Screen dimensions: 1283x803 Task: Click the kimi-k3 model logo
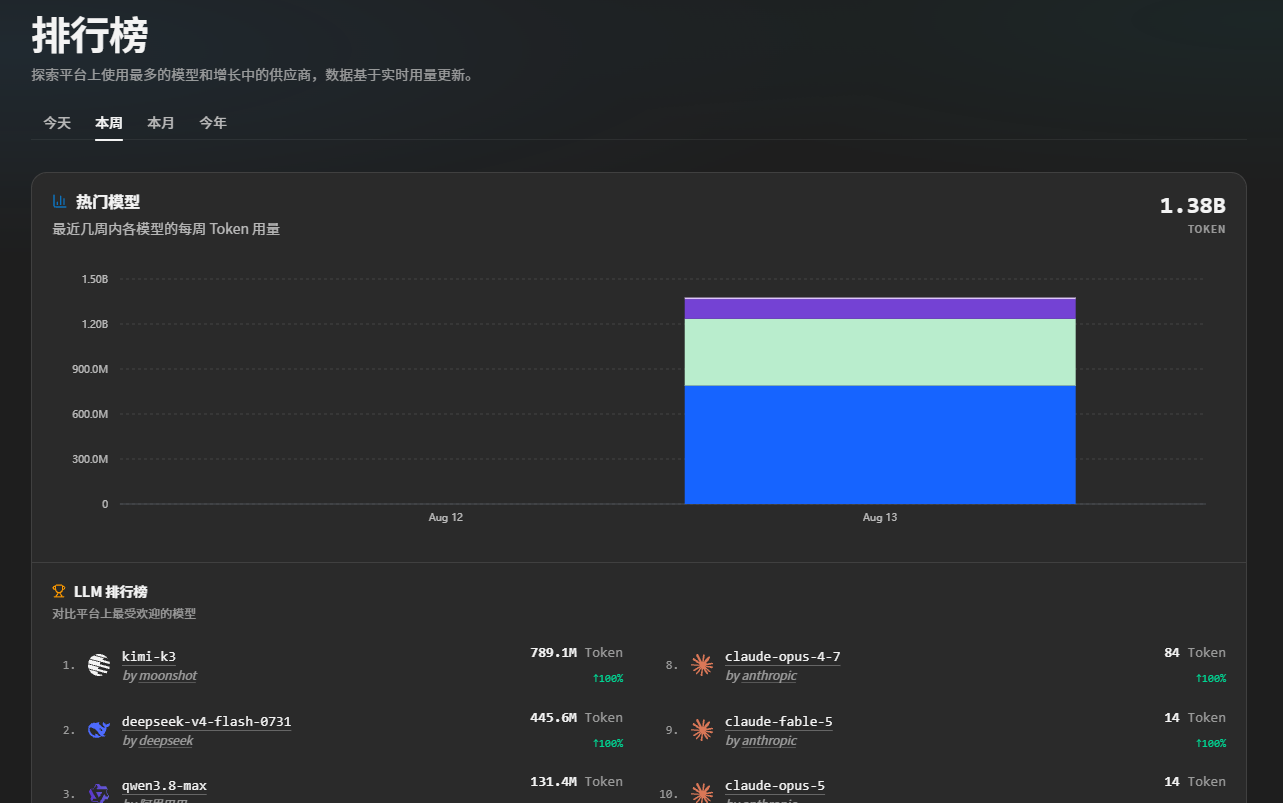point(99,665)
